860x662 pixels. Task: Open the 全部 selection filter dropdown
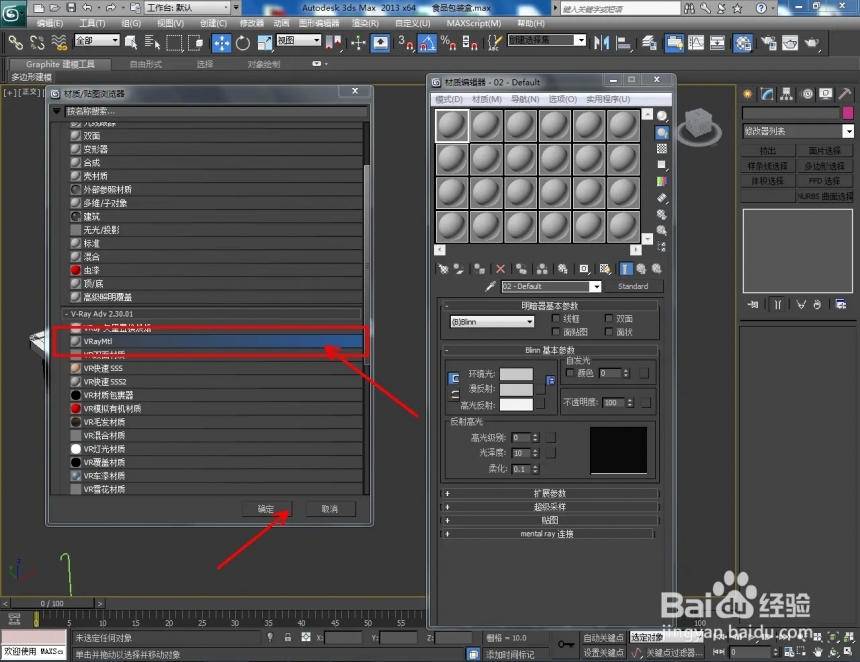(97, 41)
